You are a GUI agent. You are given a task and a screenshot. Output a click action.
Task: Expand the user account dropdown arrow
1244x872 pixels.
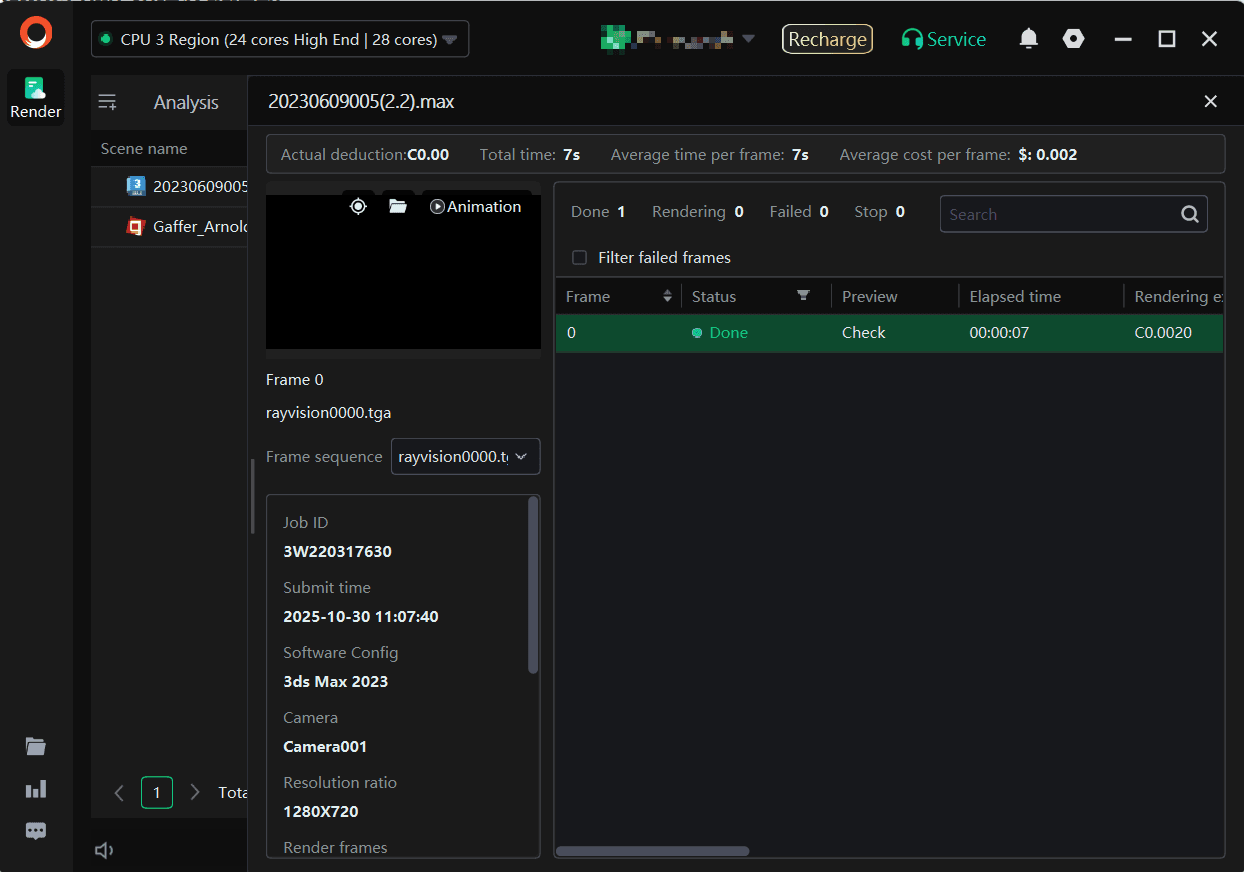point(748,39)
